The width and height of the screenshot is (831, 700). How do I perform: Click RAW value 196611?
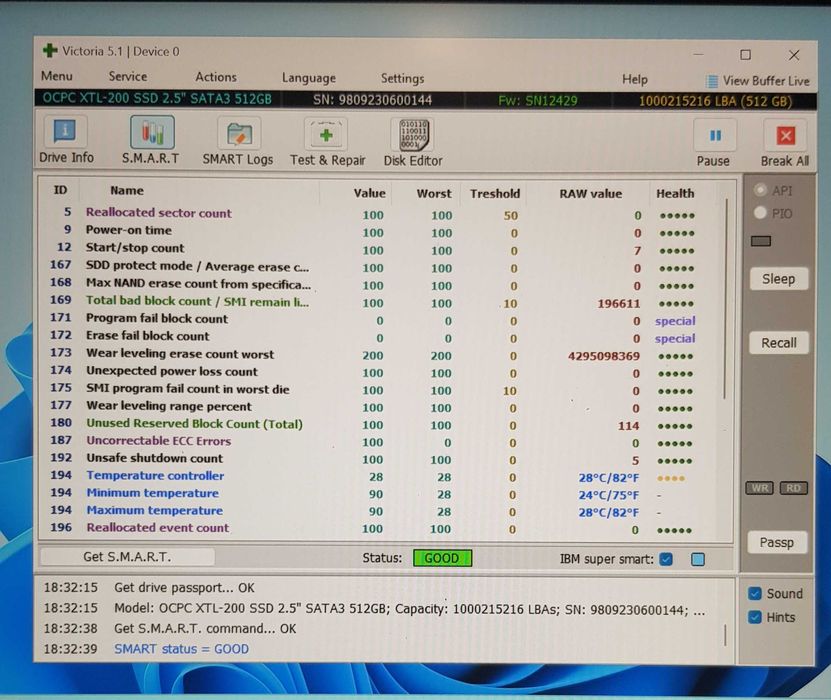[x=618, y=304]
